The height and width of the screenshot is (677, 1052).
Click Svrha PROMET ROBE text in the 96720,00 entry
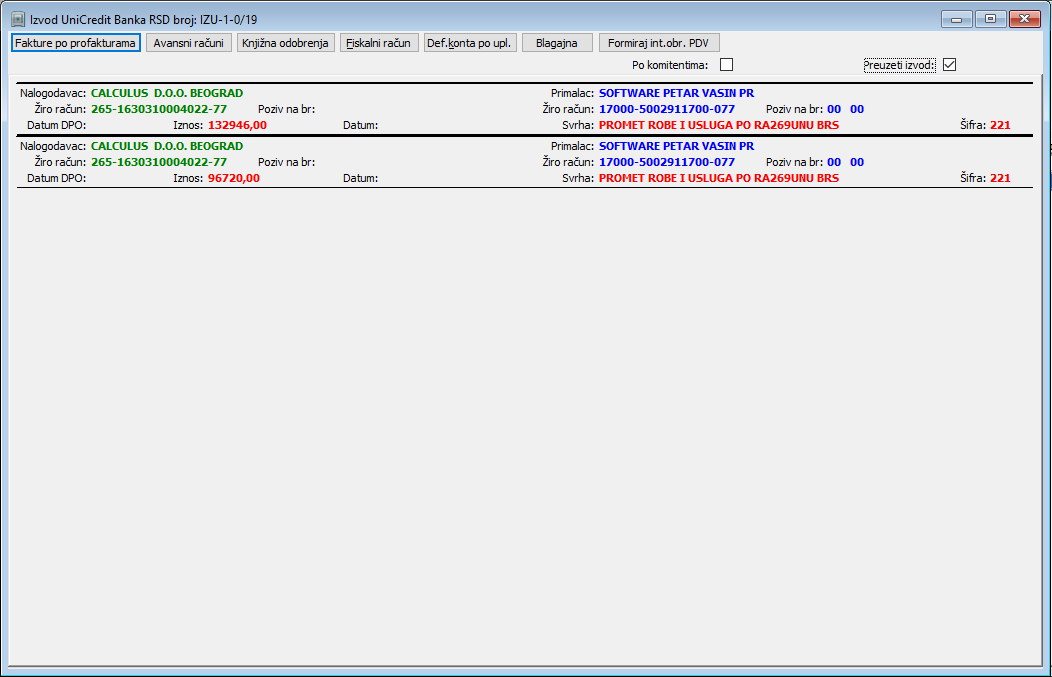coord(719,178)
